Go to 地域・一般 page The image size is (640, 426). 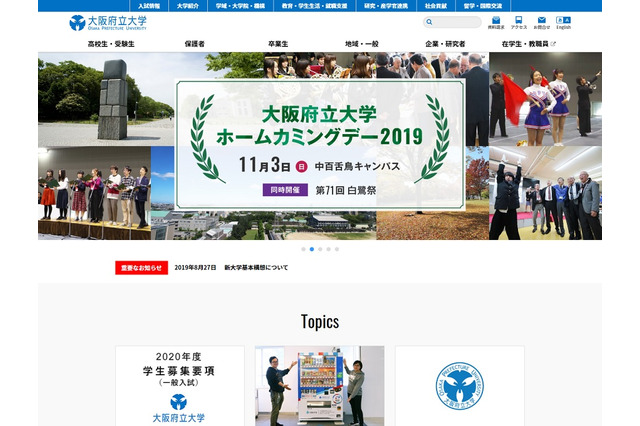tap(362, 44)
